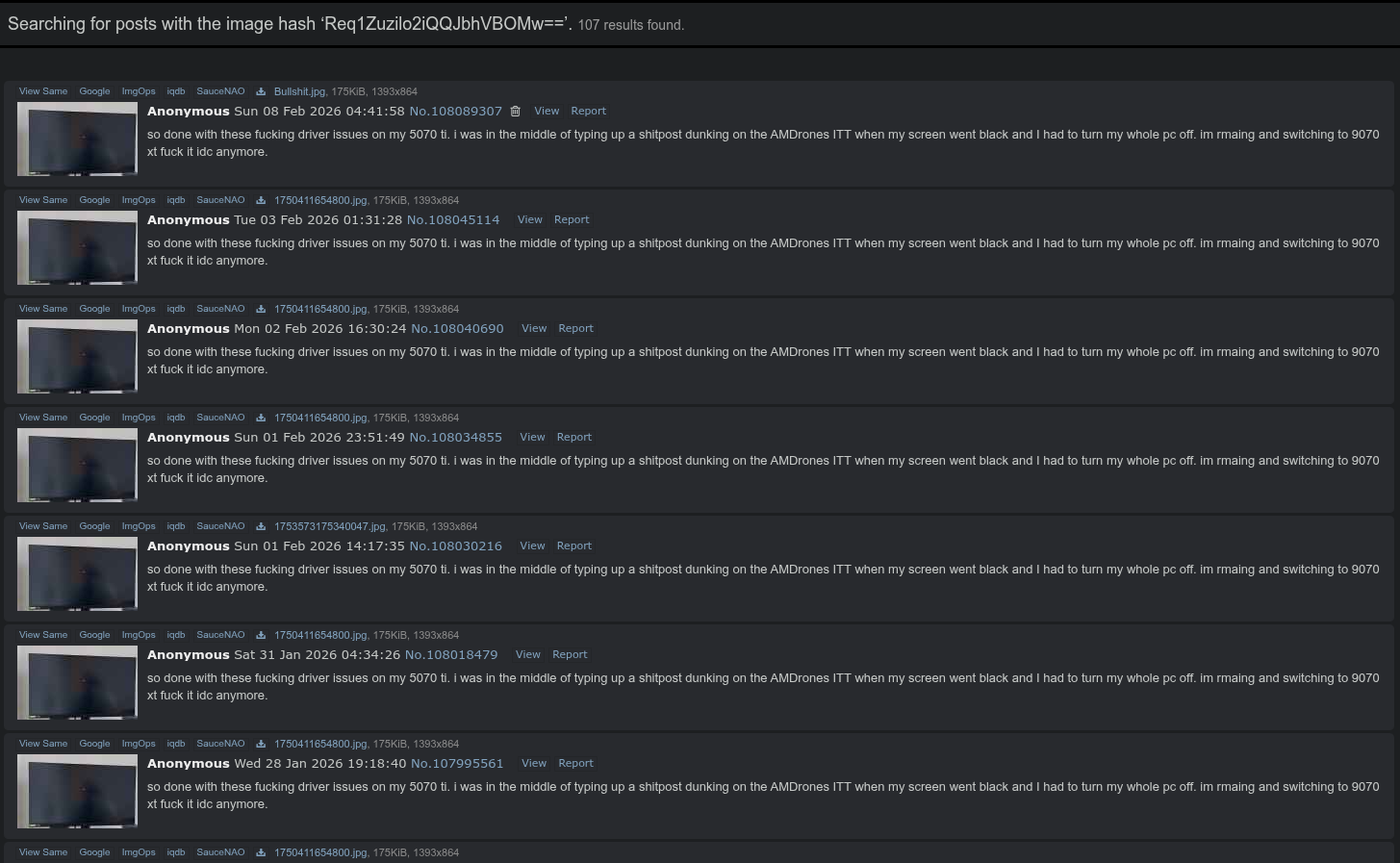The image size is (1400, 863).
Task: Download the Bullshit.jpg image via its download icon
Action: tap(261, 91)
